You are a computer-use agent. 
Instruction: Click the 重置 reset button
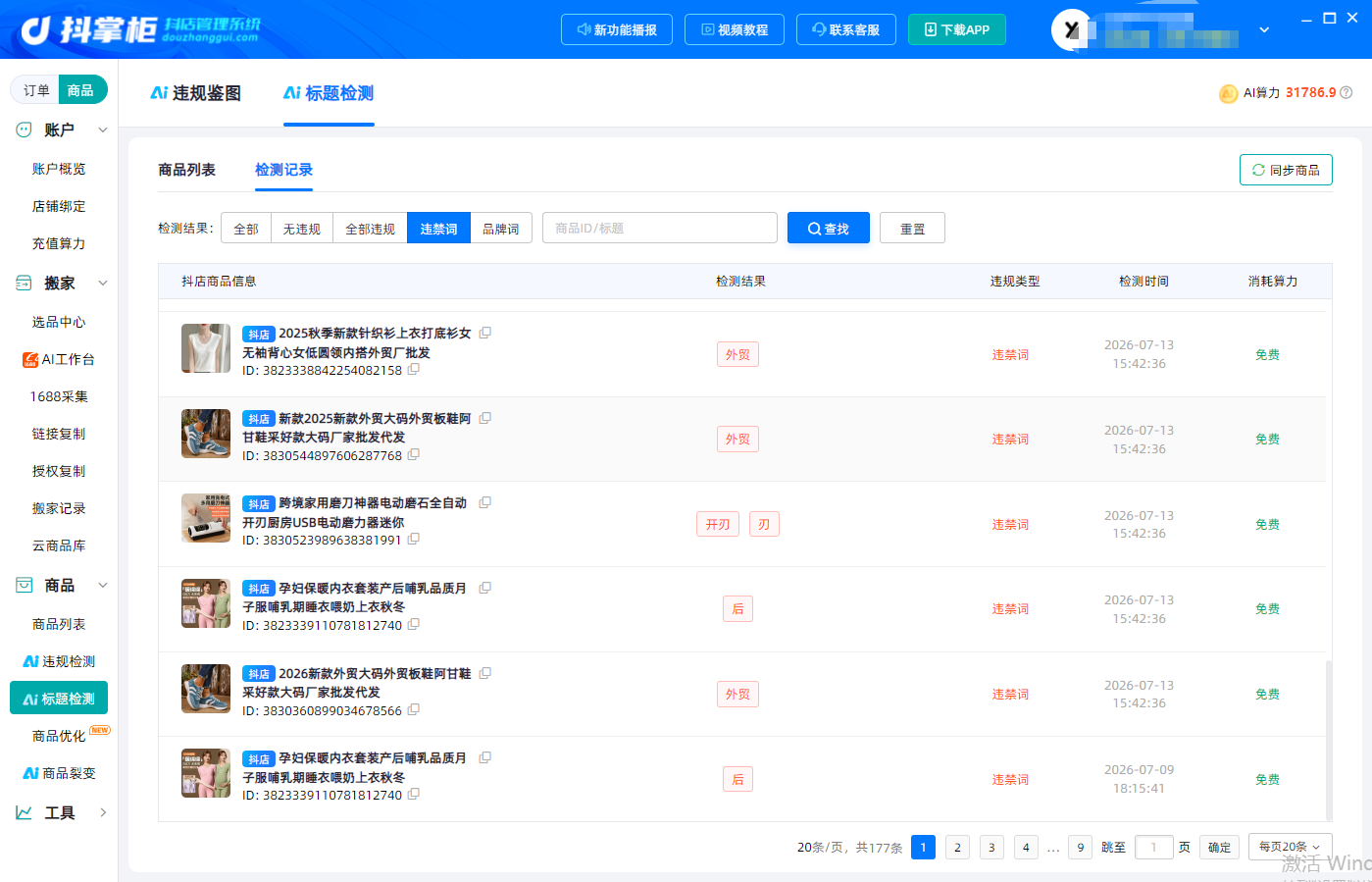click(912, 228)
